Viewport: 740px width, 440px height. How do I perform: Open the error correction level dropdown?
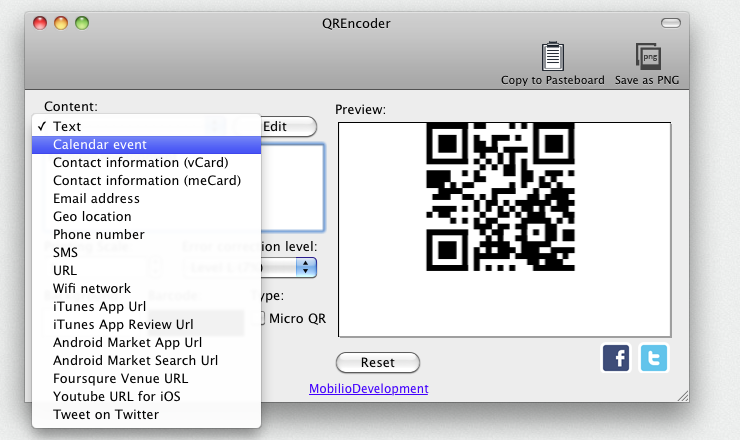point(288,268)
